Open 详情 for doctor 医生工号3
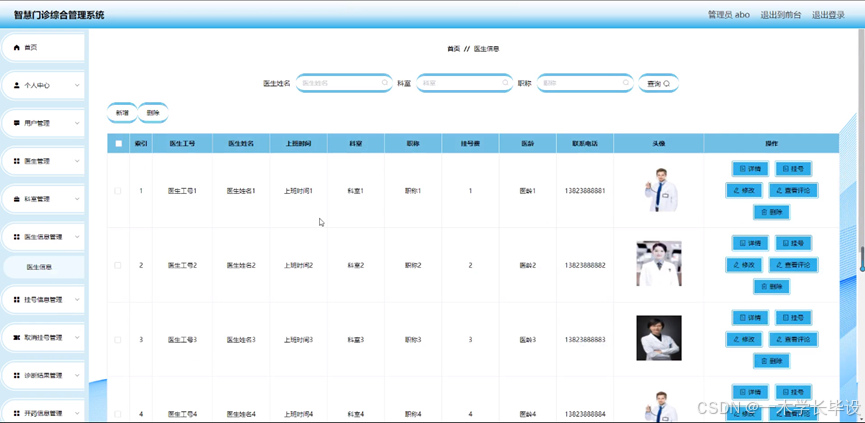 [x=750, y=318]
